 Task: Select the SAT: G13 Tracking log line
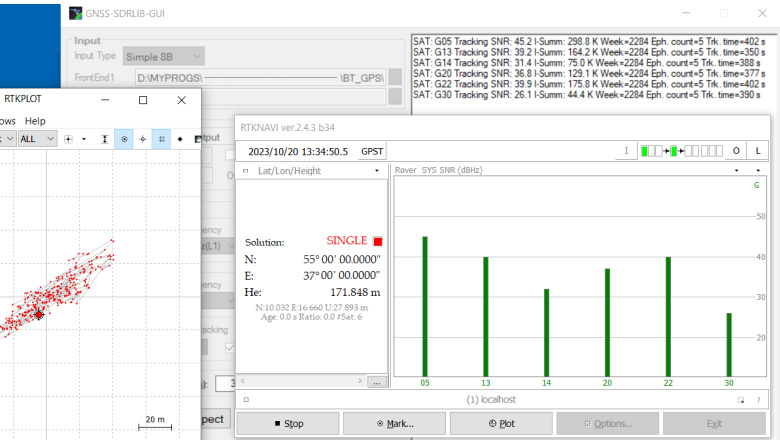pyautogui.click(x=589, y=52)
